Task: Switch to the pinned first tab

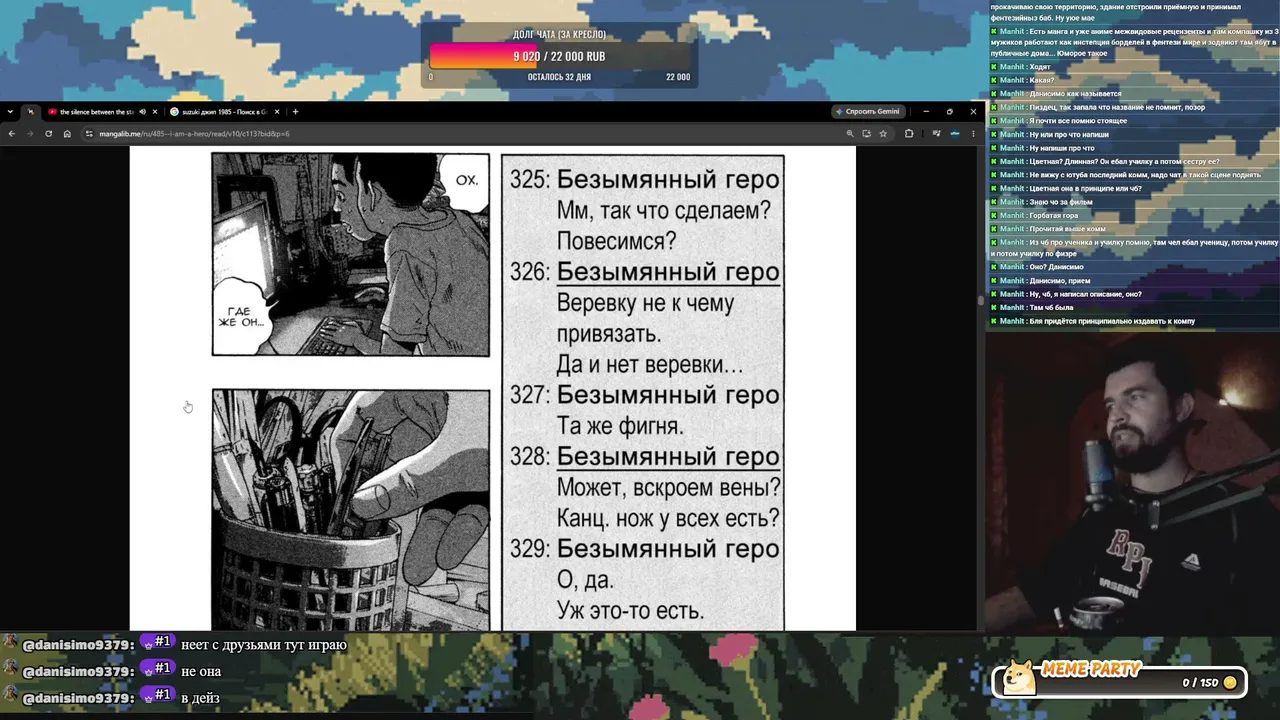Action: (x=31, y=112)
